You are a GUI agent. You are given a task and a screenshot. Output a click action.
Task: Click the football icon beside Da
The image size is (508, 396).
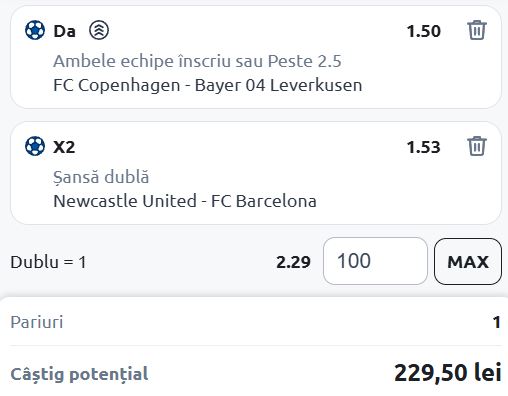(35, 30)
